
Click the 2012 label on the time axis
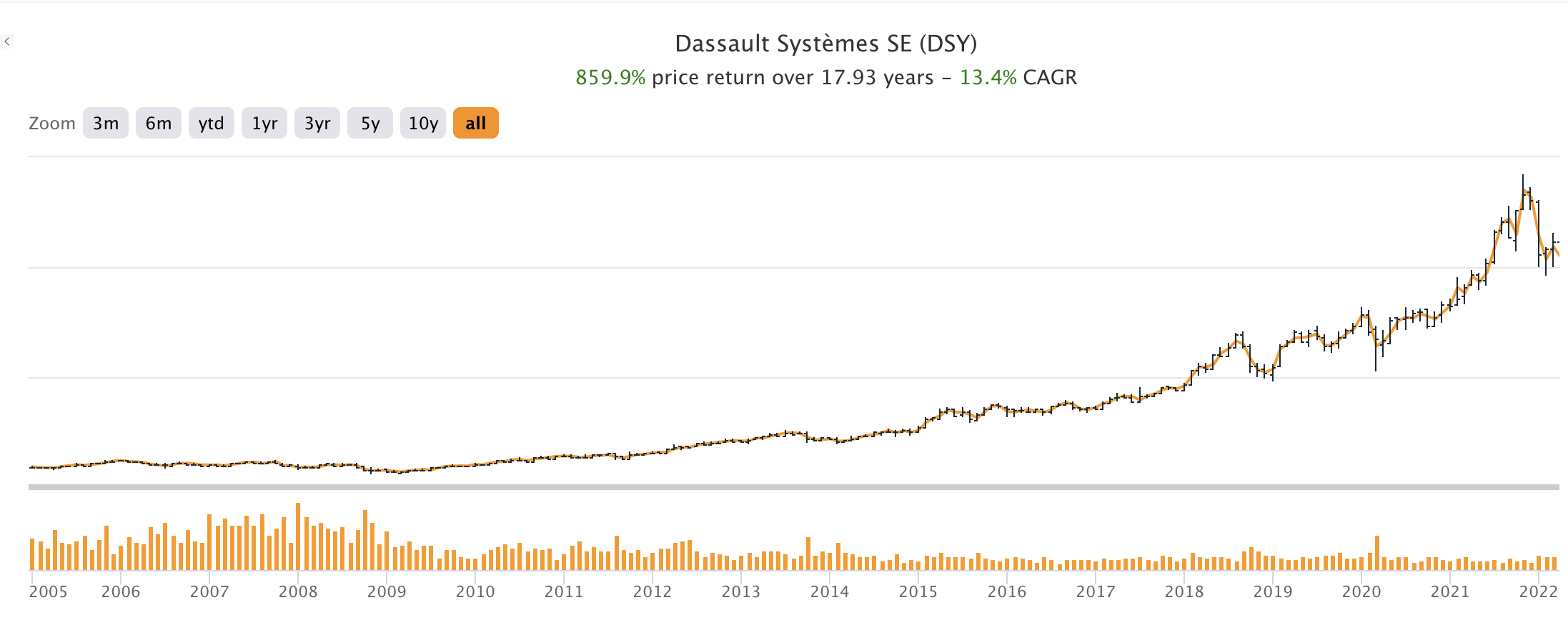[652, 591]
